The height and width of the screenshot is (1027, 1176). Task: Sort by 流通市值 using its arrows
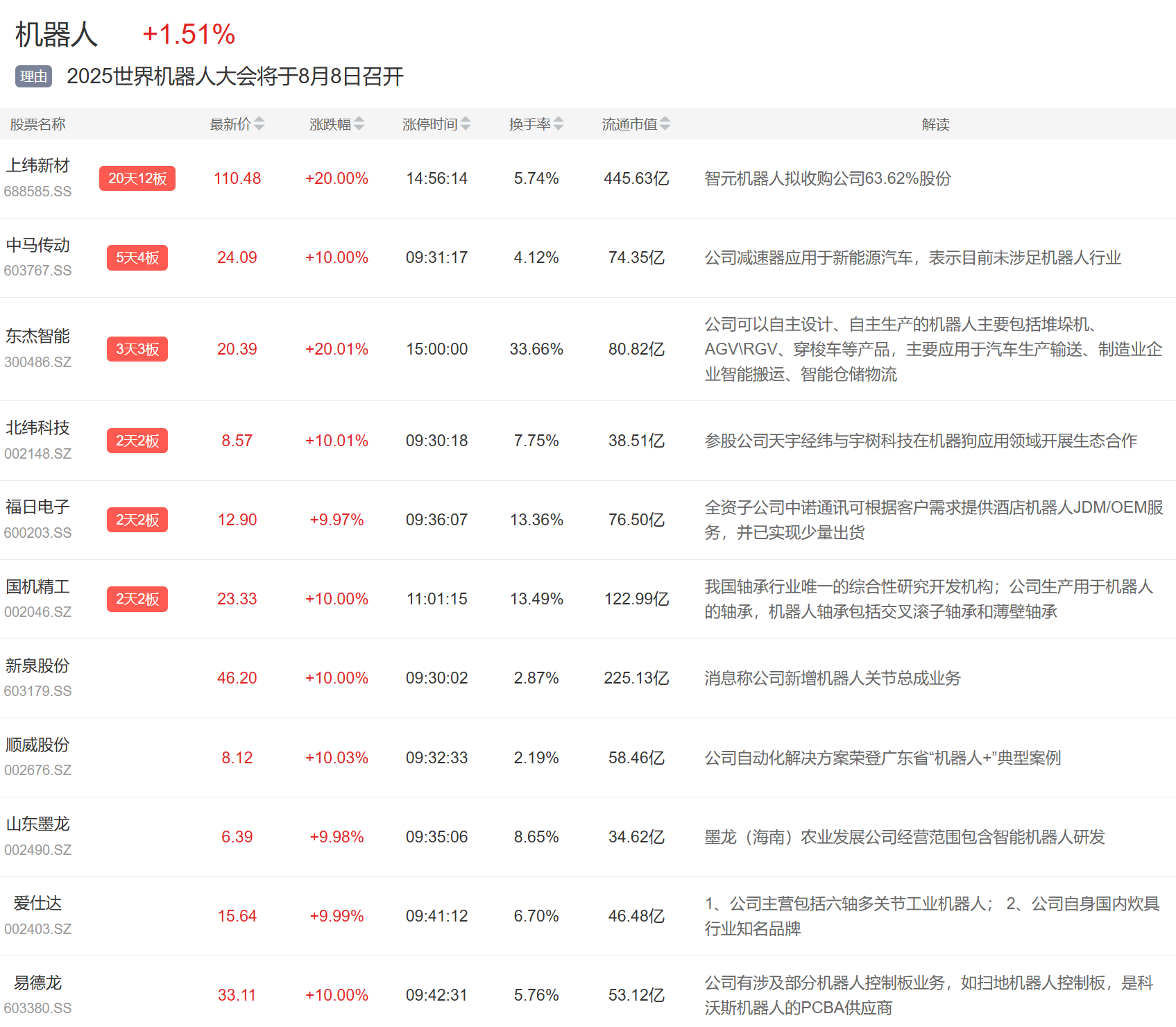click(665, 124)
